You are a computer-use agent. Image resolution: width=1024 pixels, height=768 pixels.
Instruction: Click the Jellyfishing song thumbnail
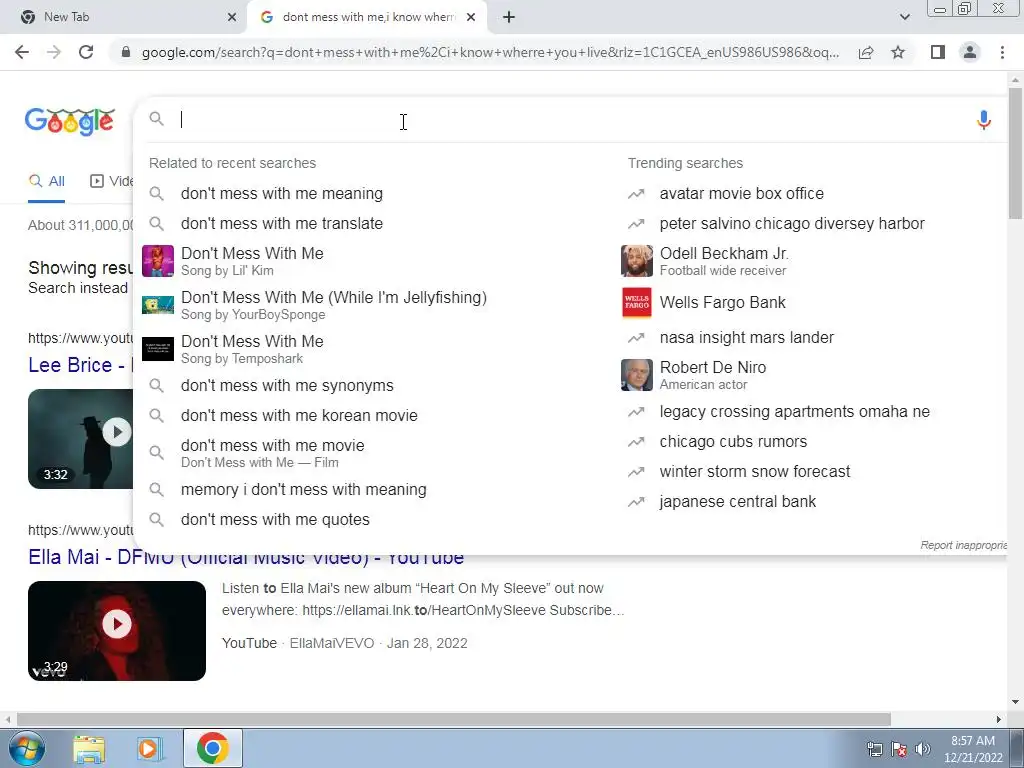(158, 305)
